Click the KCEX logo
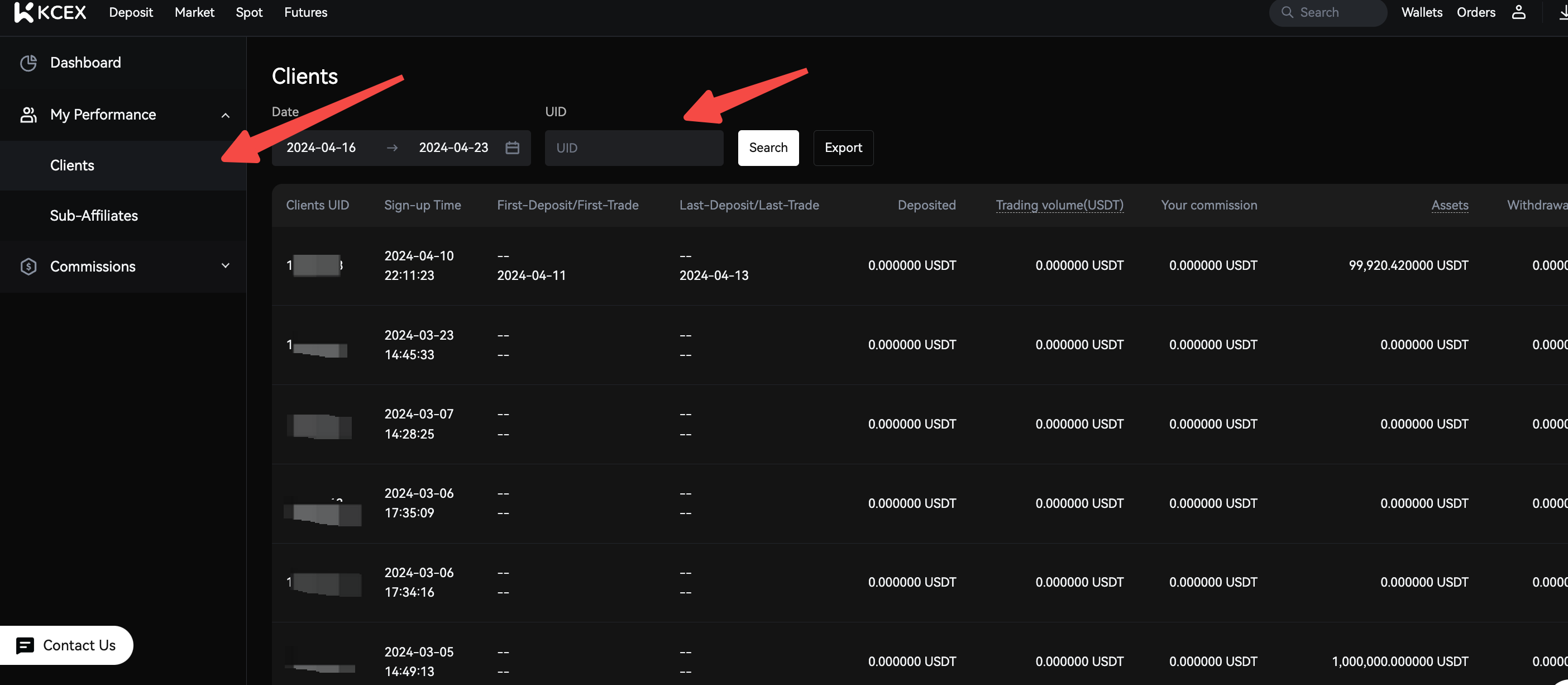 (50, 12)
